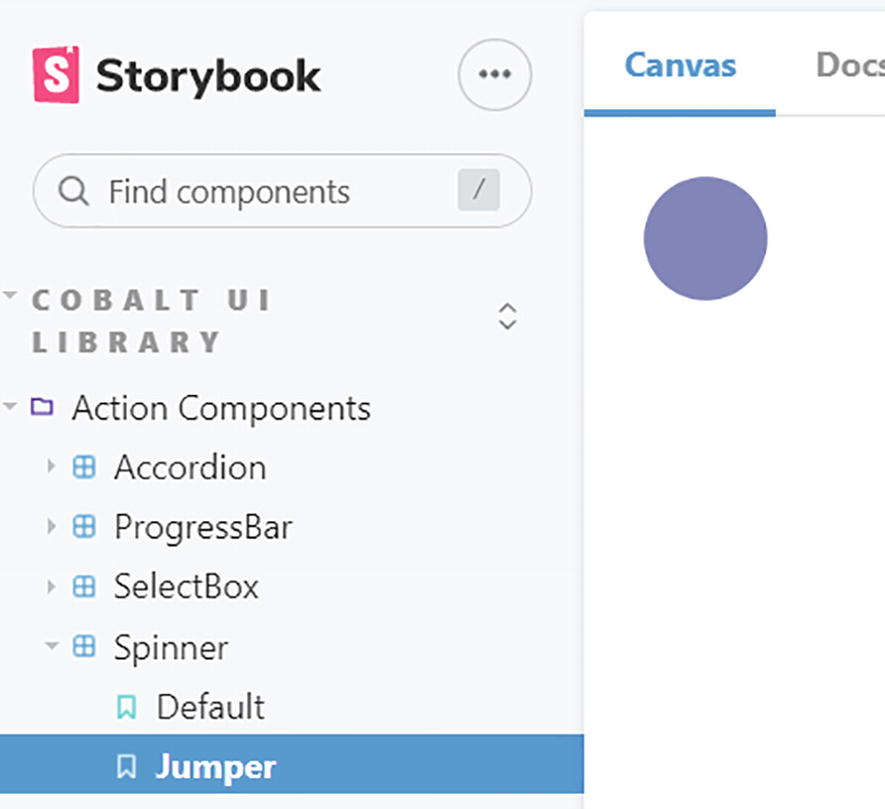This screenshot has height=809, width=885.
Task: Click the Spinner component grid icon
Action: click(85, 646)
